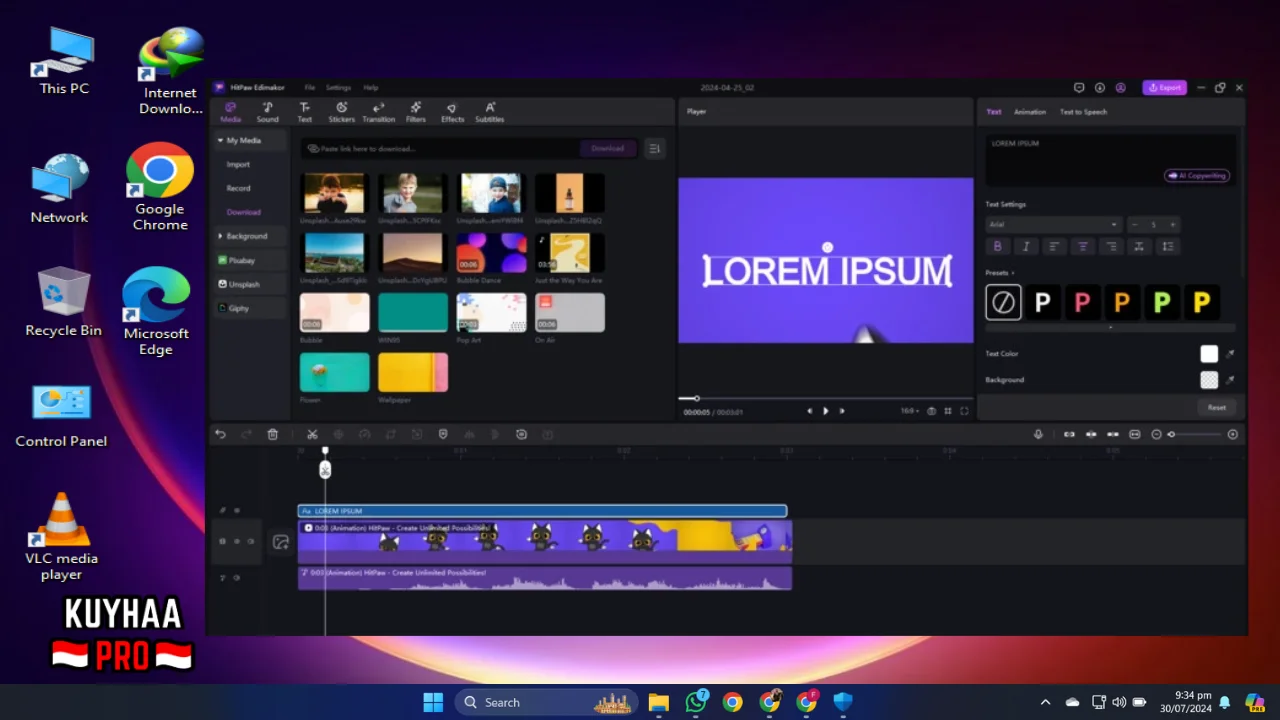Increase font size with plus
This screenshot has width=1280, height=720.
[x=1172, y=225]
